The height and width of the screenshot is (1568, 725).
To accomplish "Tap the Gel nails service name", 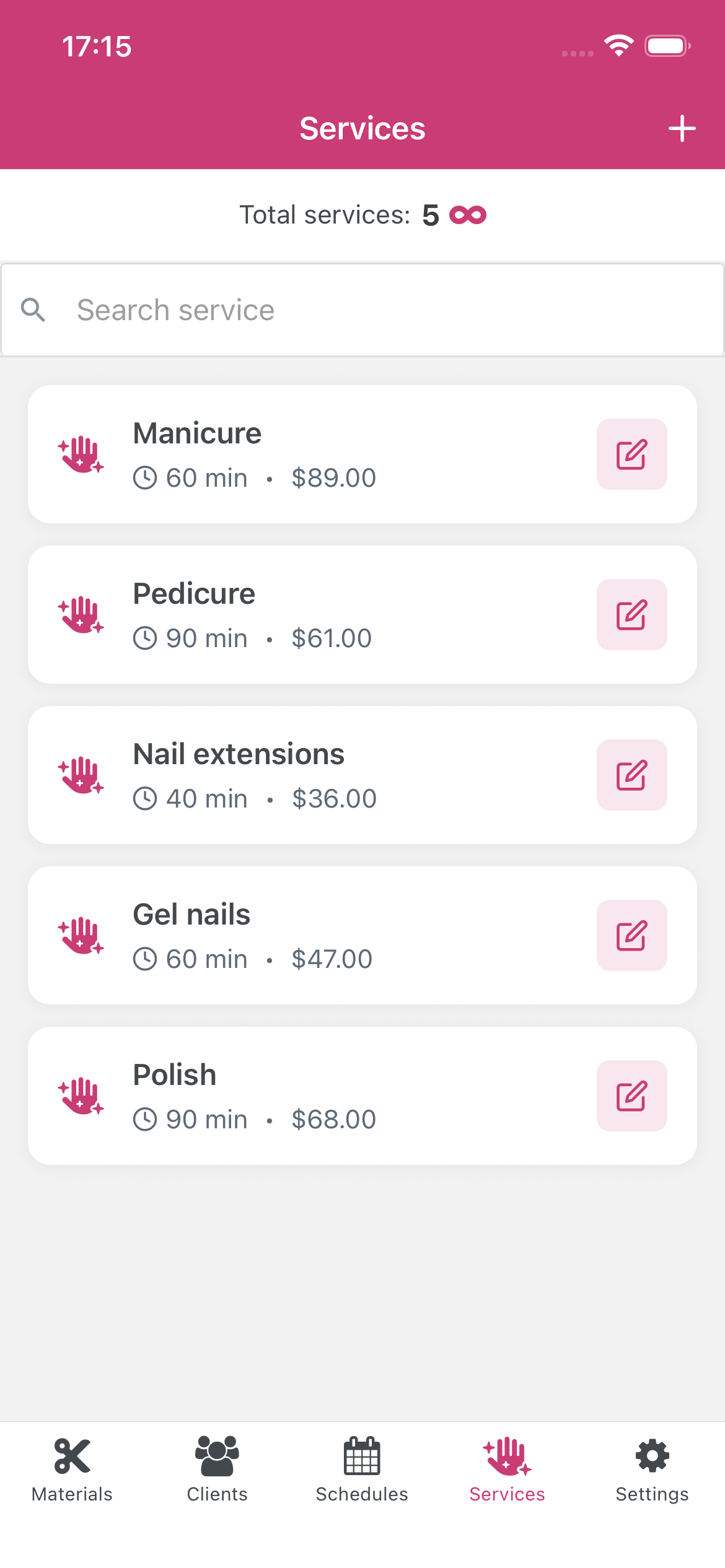I will coord(191,915).
